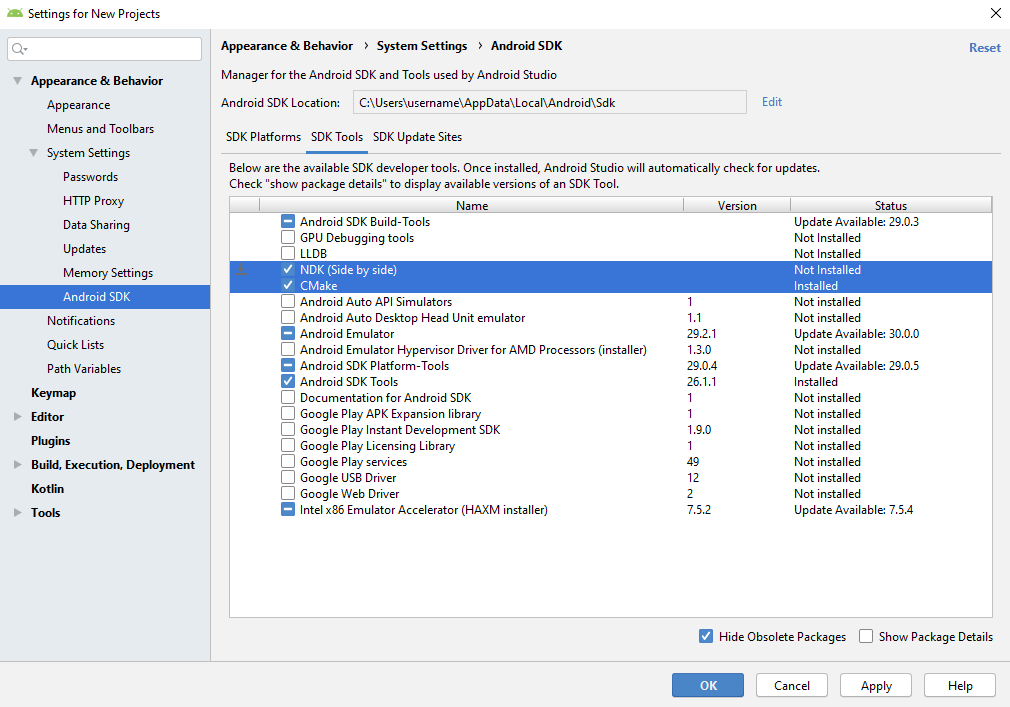This screenshot has height=707, width=1010.
Task: Expand the Editor section
Action: coord(17,416)
